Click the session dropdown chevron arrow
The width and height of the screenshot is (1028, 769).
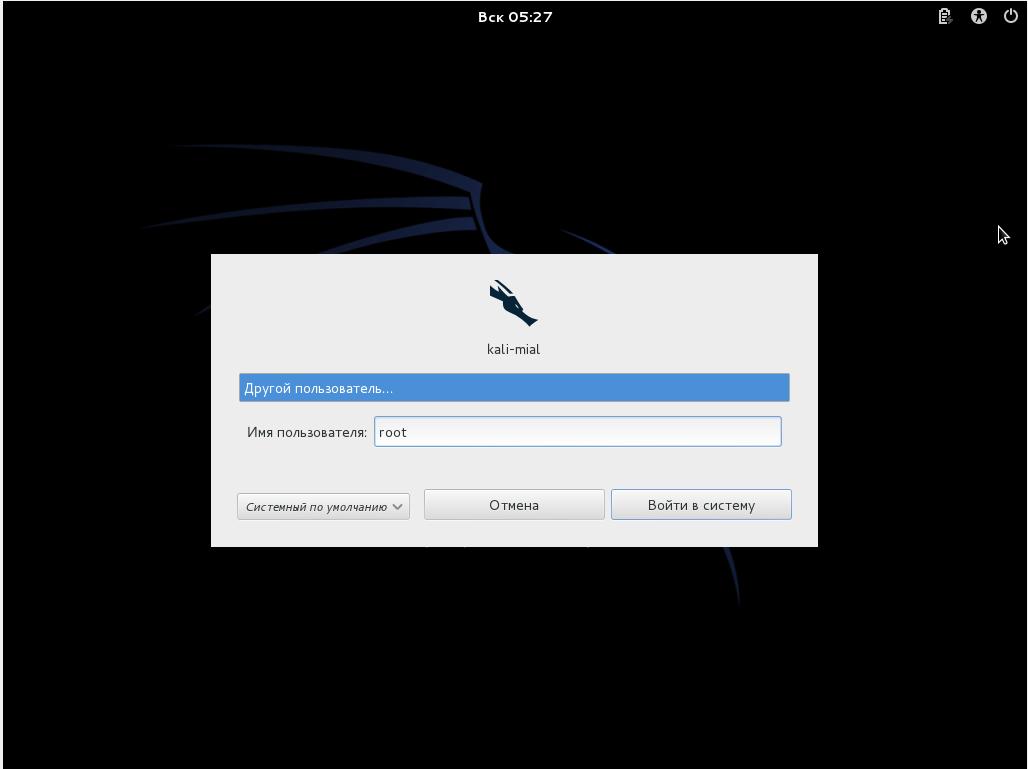coord(397,506)
